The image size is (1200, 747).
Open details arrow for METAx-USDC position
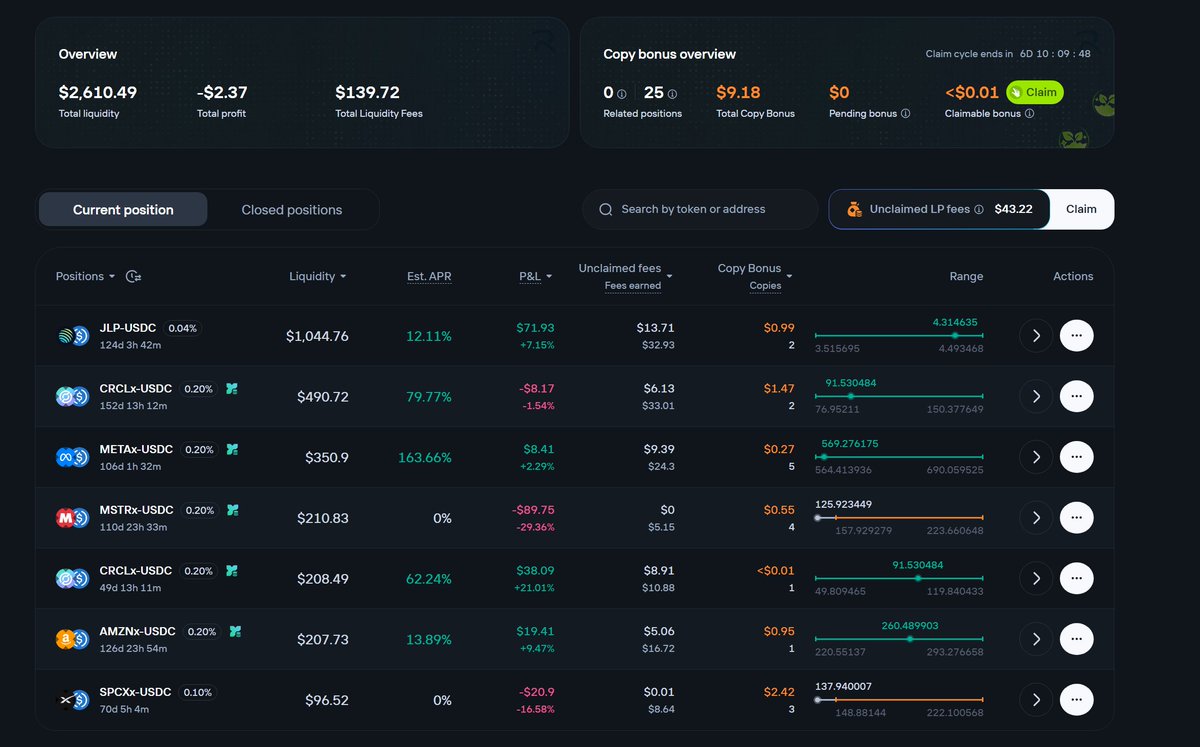pyautogui.click(x=1036, y=457)
